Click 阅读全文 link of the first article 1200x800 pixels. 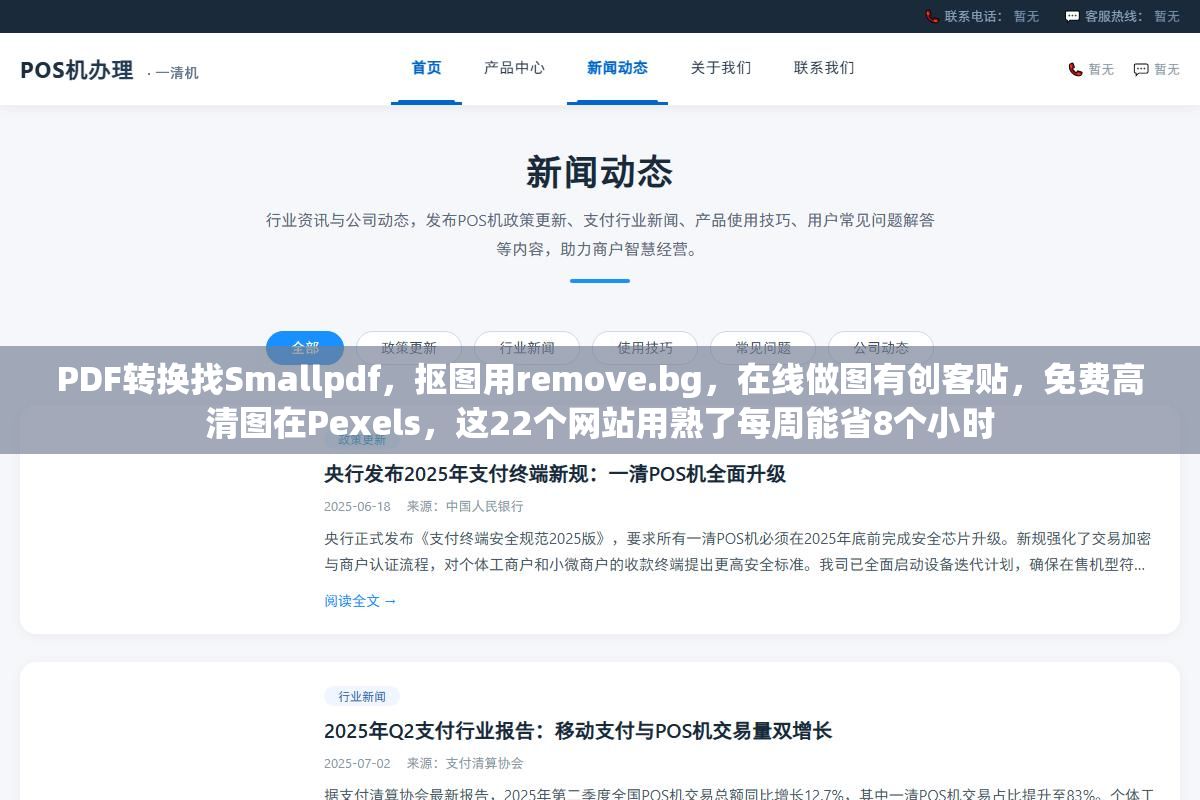click(360, 601)
